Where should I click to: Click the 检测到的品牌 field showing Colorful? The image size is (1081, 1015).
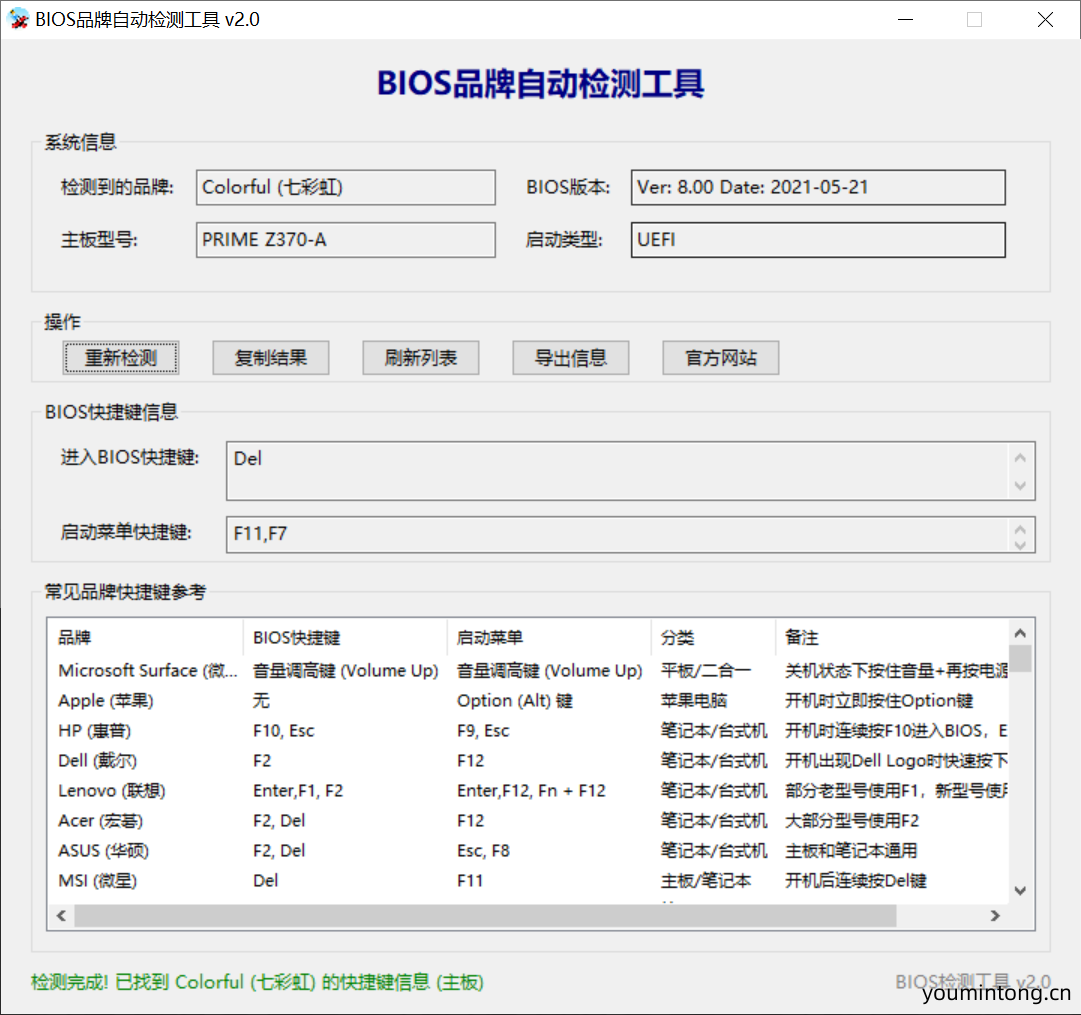[x=345, y=188]
